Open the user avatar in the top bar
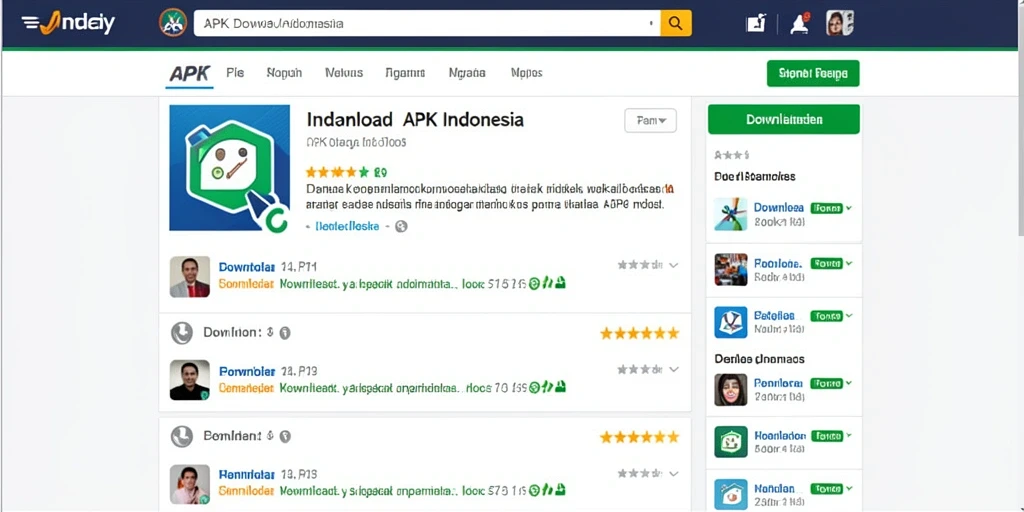The height and width of the screenshot is (512, 1024). tap(840, 24)
